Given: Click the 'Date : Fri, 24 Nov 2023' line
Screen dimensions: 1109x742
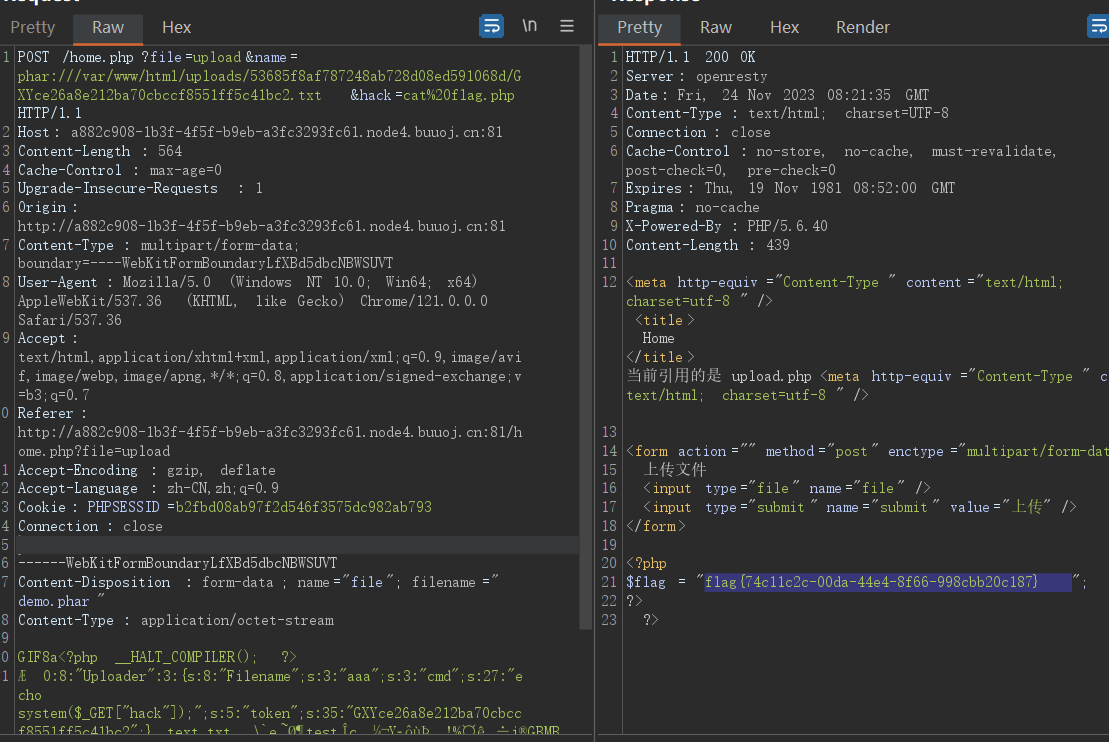Looking at the screenshot, I should (777, 95).
